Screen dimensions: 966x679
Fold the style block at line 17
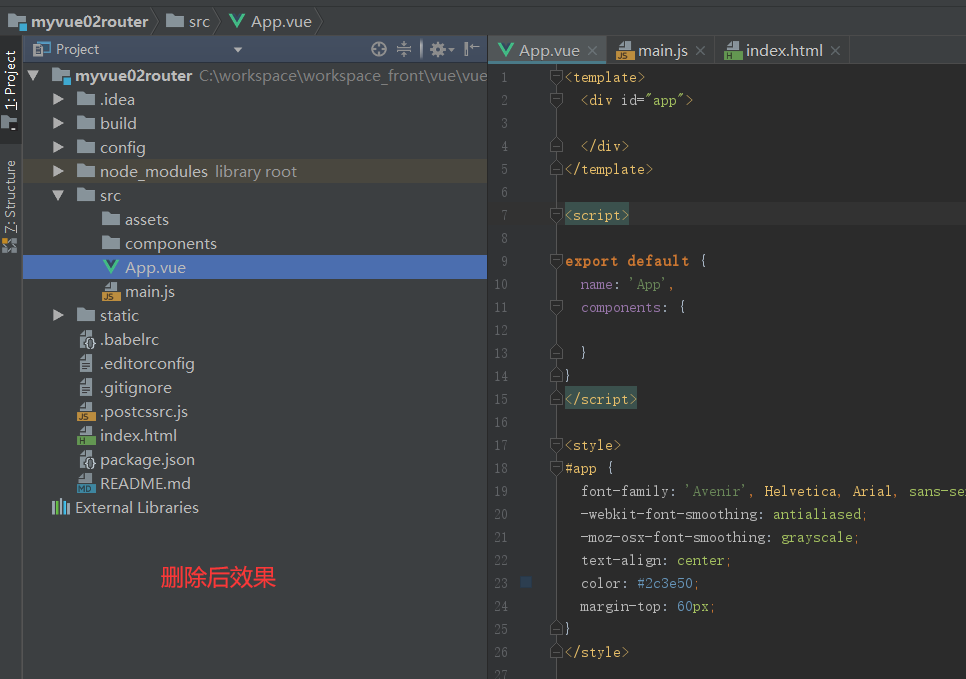(x=556, y=445)
